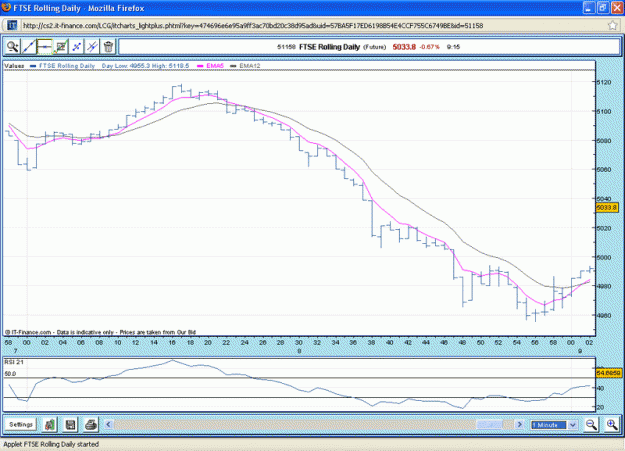
Task: Click the Firefox address bar URL
Action: click(253, 26)
